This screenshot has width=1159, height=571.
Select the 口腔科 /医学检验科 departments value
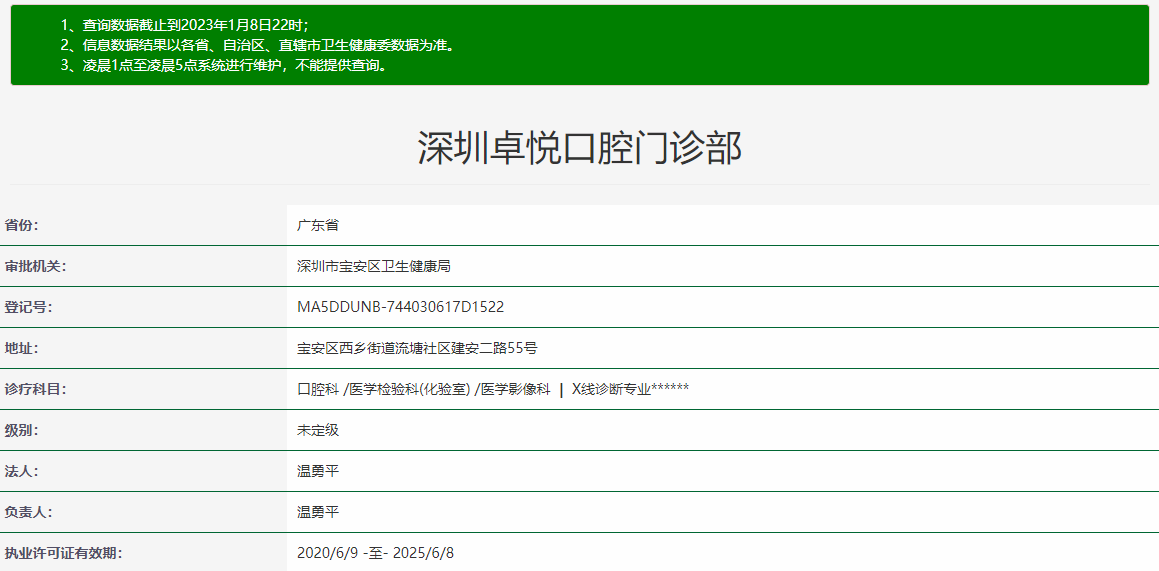[x=493, y=389]
